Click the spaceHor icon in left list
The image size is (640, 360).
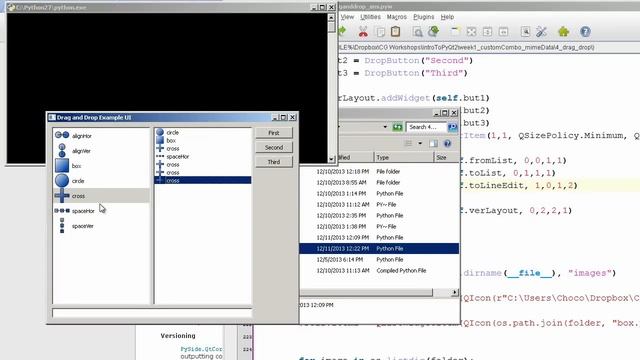[x=62, y=211]
